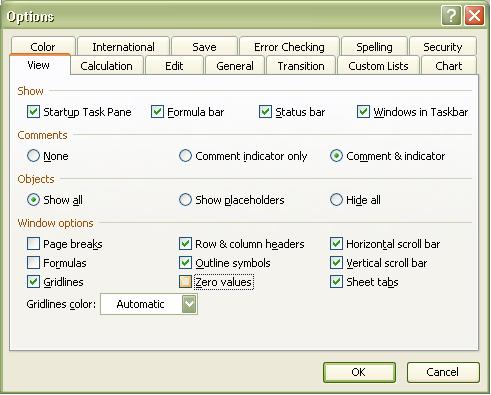
Task: Open the International tab
Action: coord(123,47)
